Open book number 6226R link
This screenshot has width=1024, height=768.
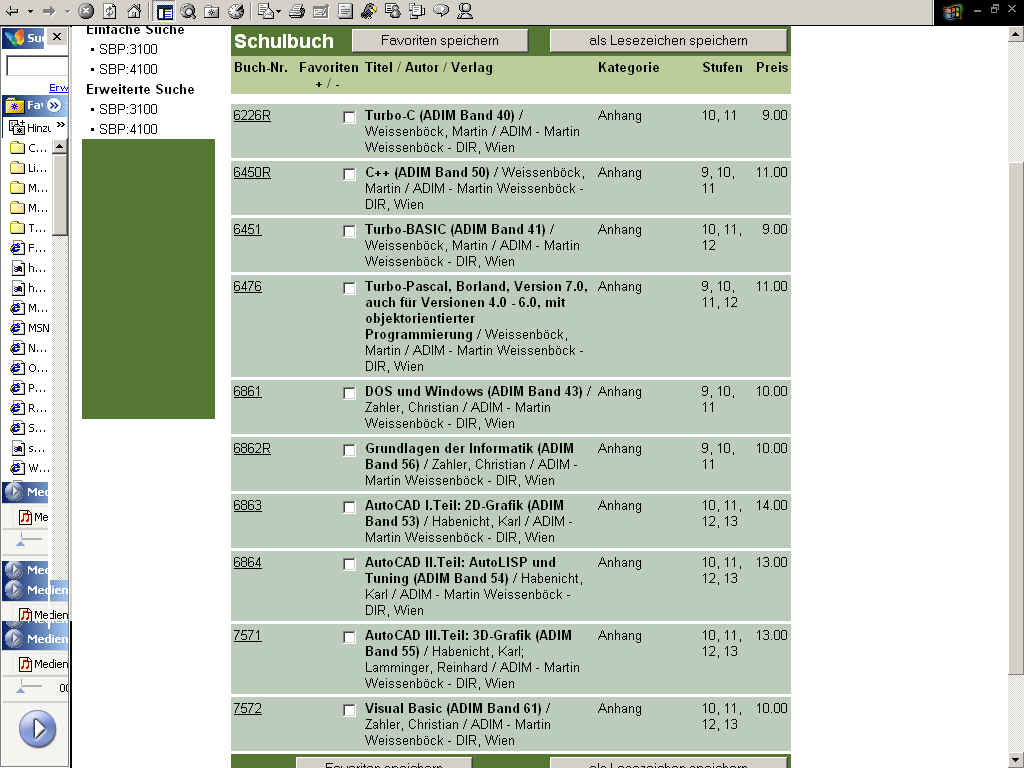click(x=251, y=116)
